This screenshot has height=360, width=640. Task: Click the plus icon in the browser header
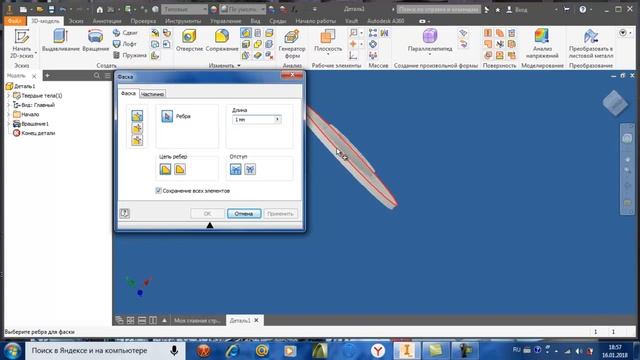tap(47, 76)
